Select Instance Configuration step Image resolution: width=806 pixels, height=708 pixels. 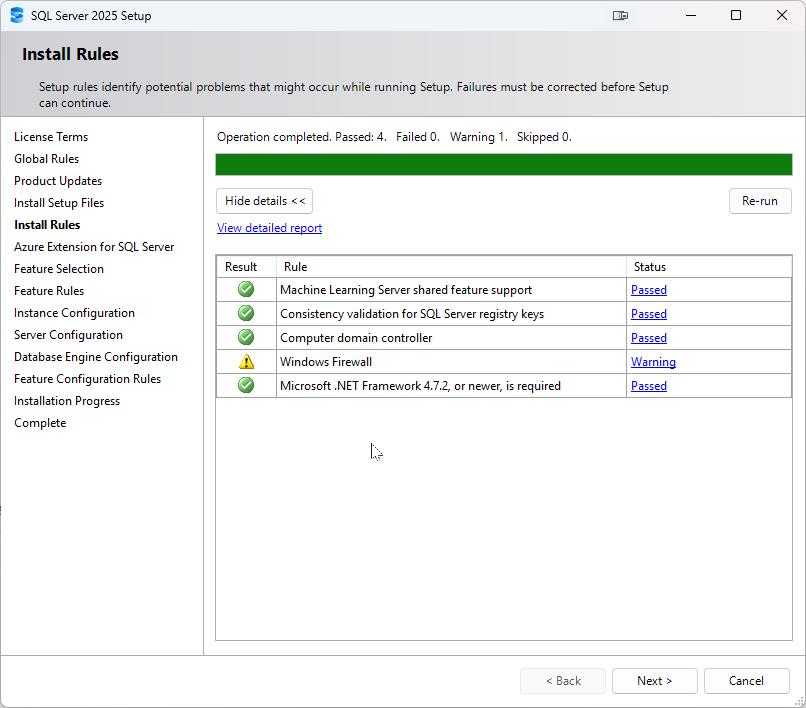[x=74, y=313]
